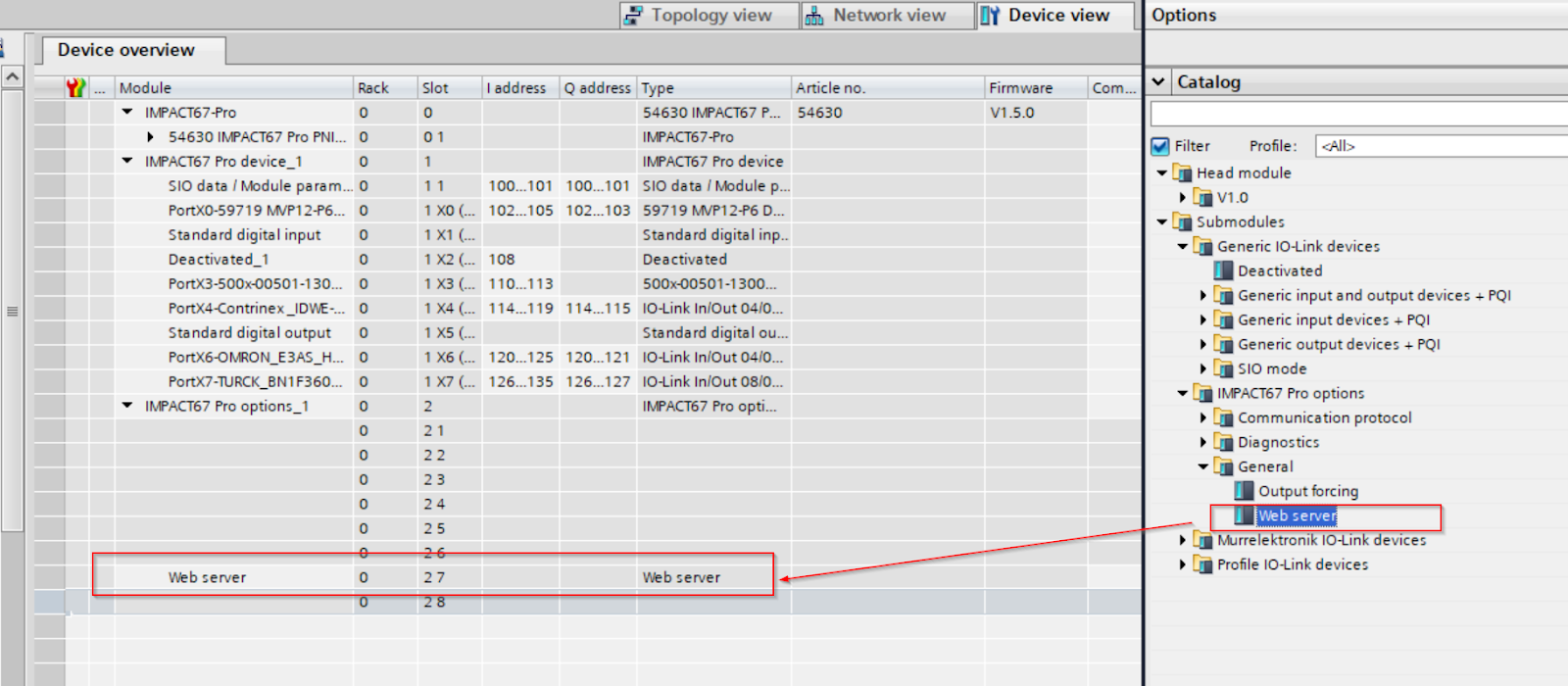Expand Generic input and output devices + PQI

coord(1203,296)
